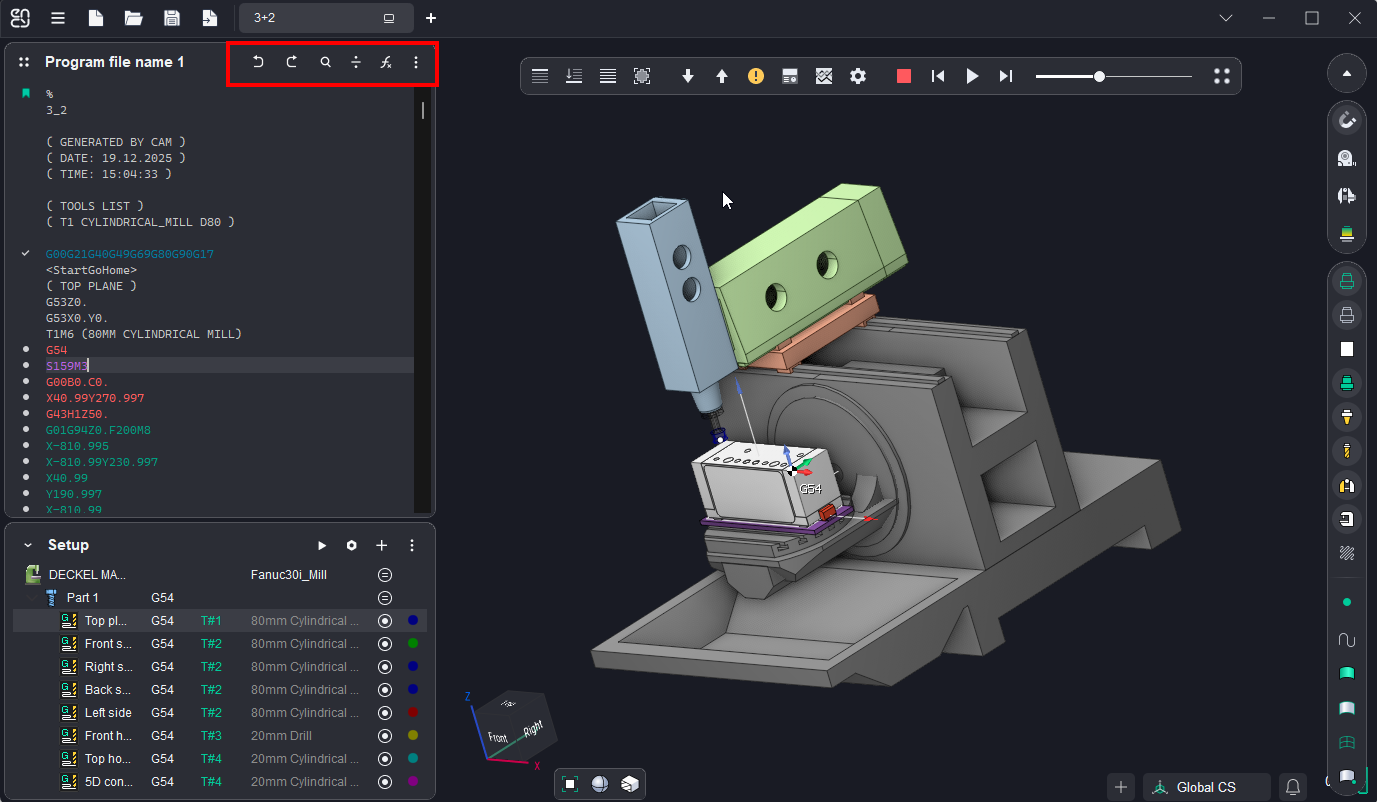Screen dimensions: 1377x802
Task: Open the folder icon to load file
Action: tap(133, 18)
